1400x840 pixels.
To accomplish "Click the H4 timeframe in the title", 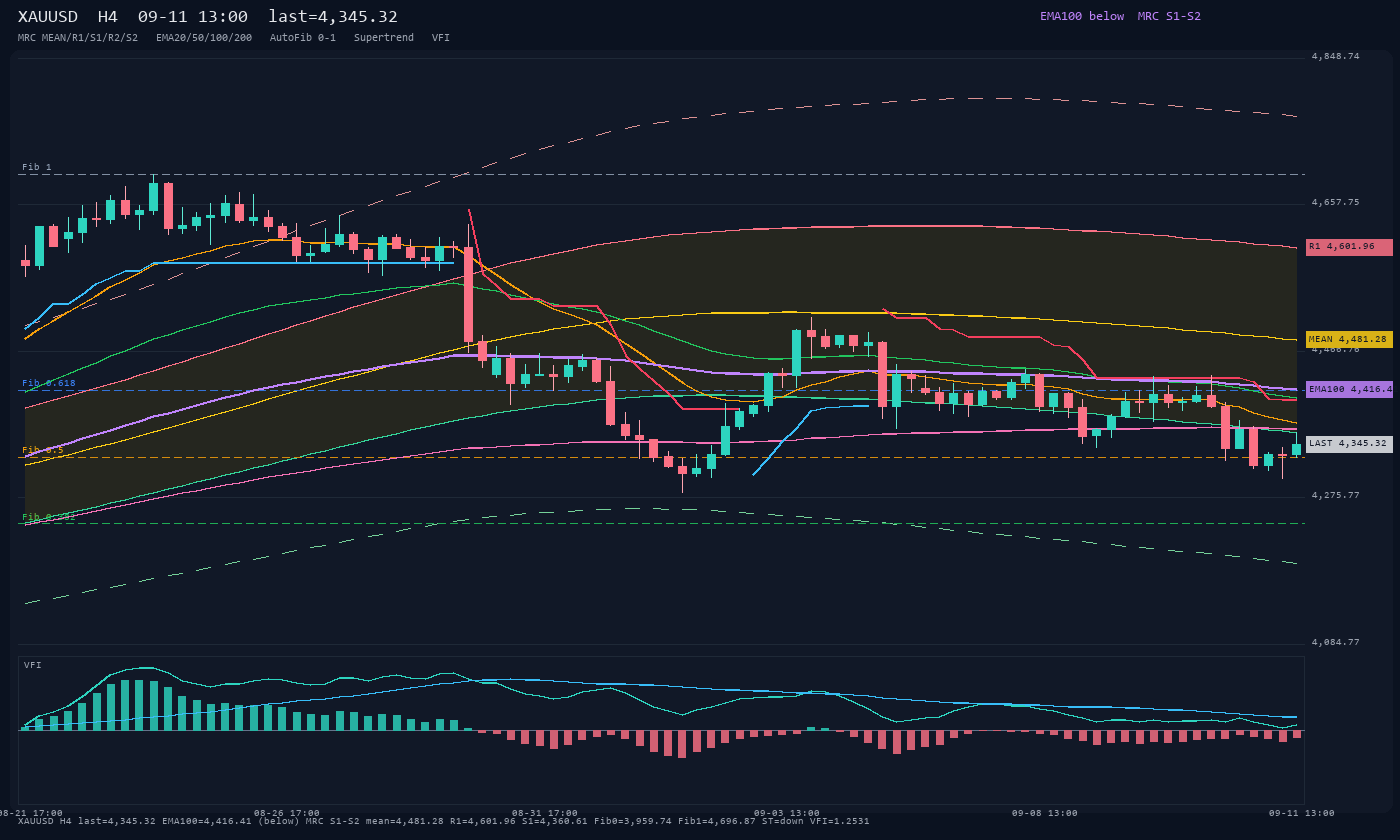I will tap(108, 17).
